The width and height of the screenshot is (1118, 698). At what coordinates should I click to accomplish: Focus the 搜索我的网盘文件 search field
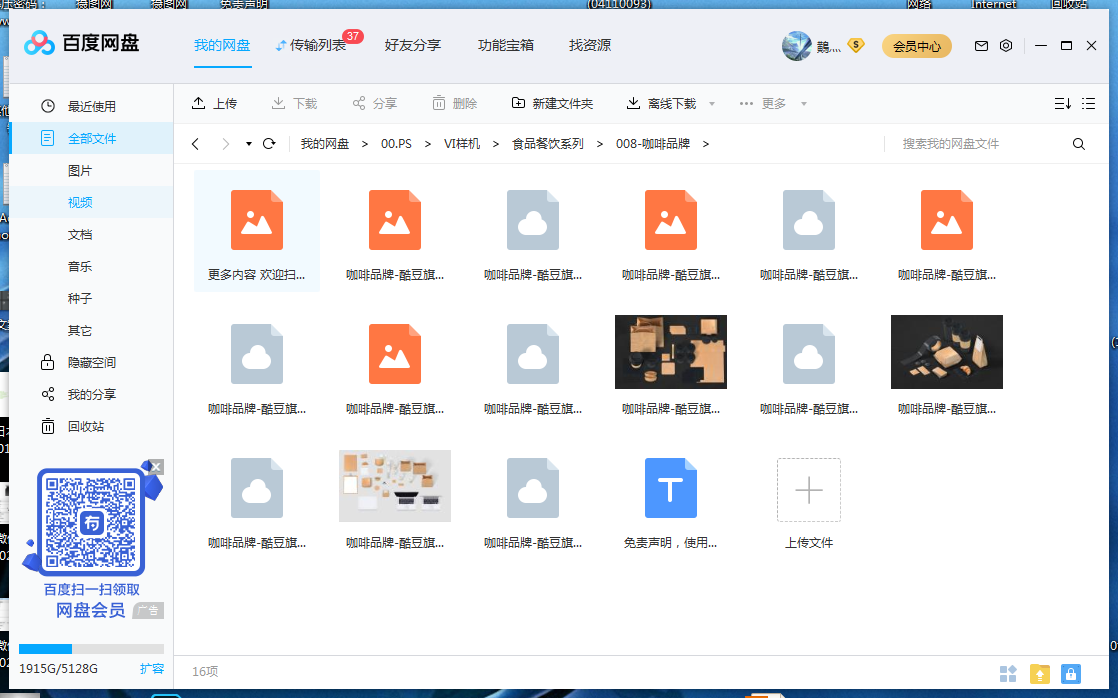pyautogui.click(x=977, y=144)
